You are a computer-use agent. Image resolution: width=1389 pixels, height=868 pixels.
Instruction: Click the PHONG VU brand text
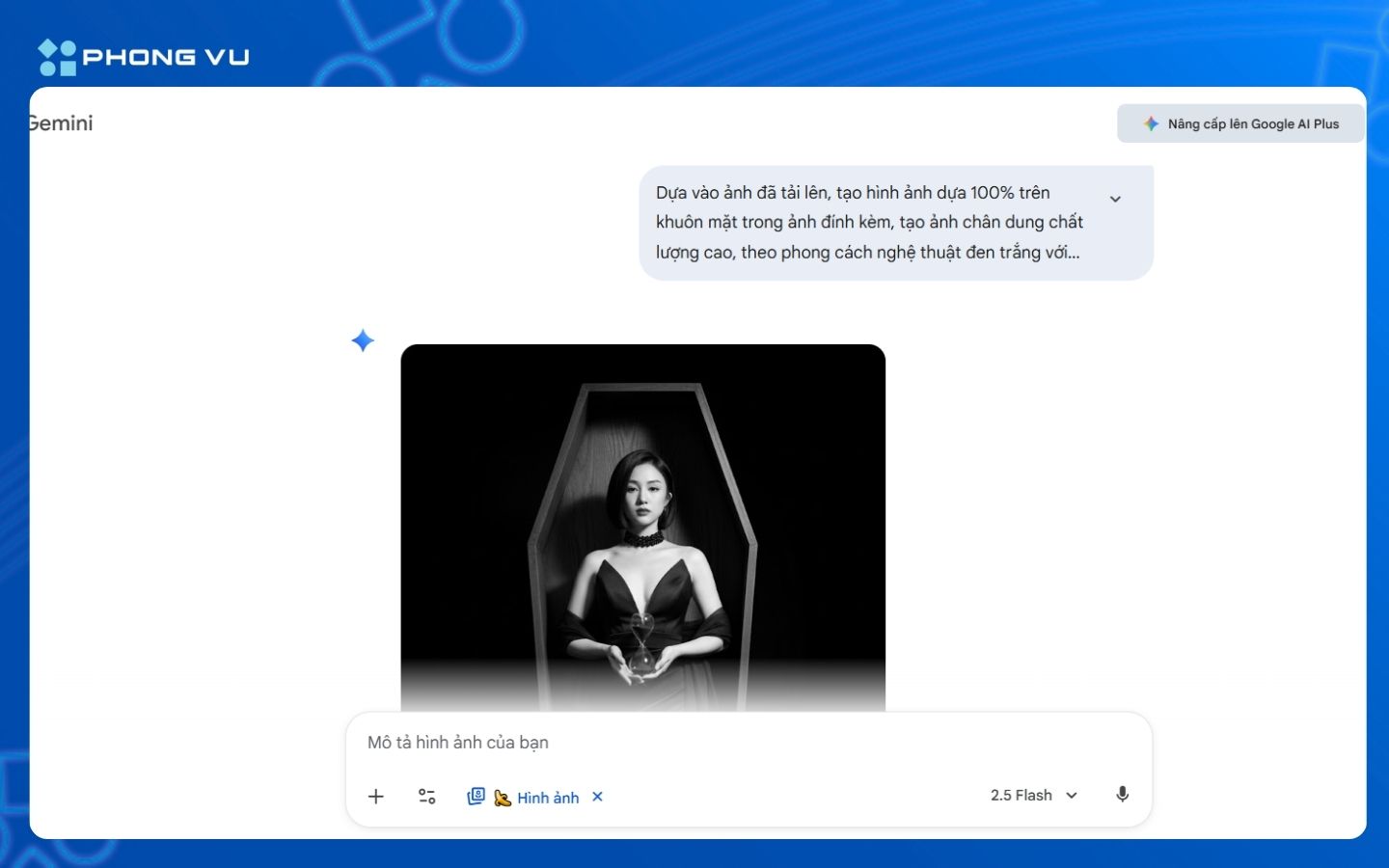tap(166, 58)
